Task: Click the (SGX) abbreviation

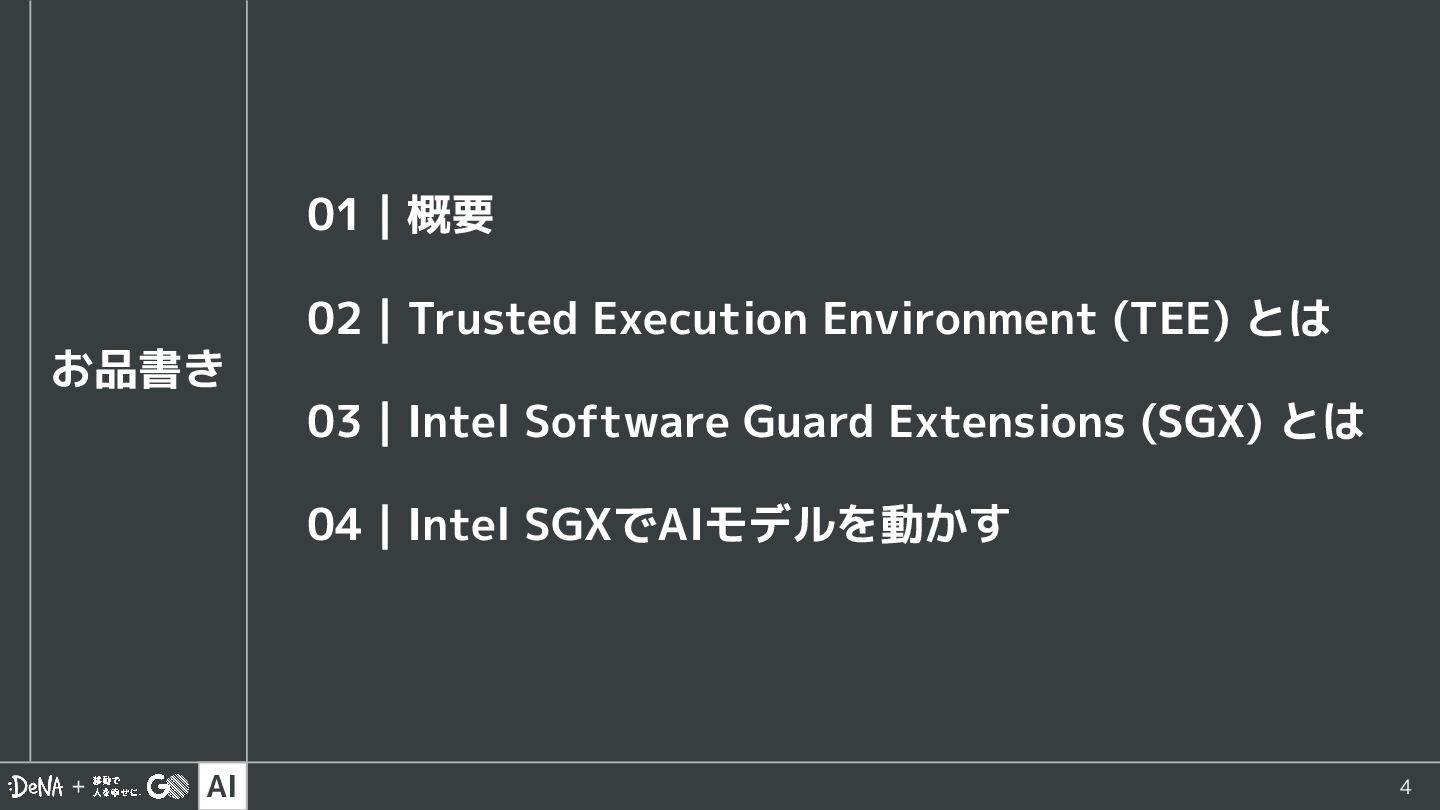Action: pos(1203,422)
